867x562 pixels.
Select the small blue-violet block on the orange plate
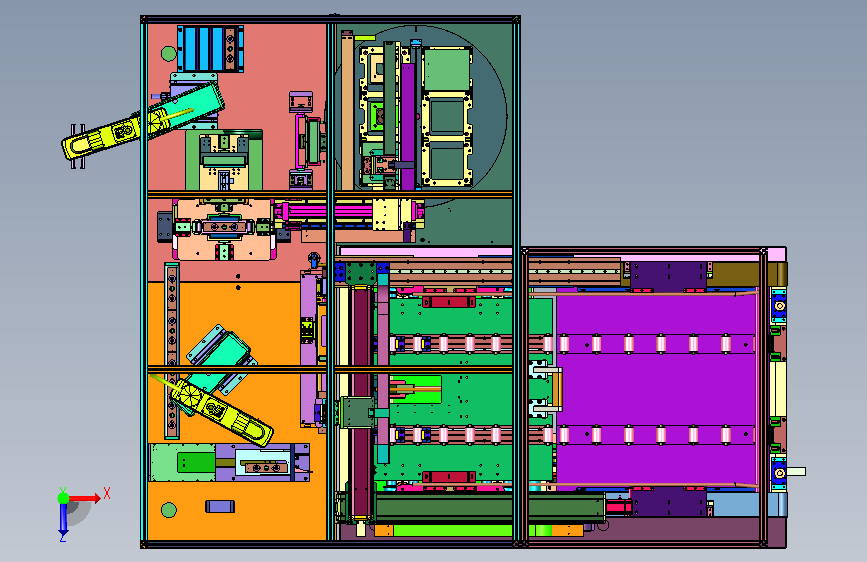coord(220,506)
